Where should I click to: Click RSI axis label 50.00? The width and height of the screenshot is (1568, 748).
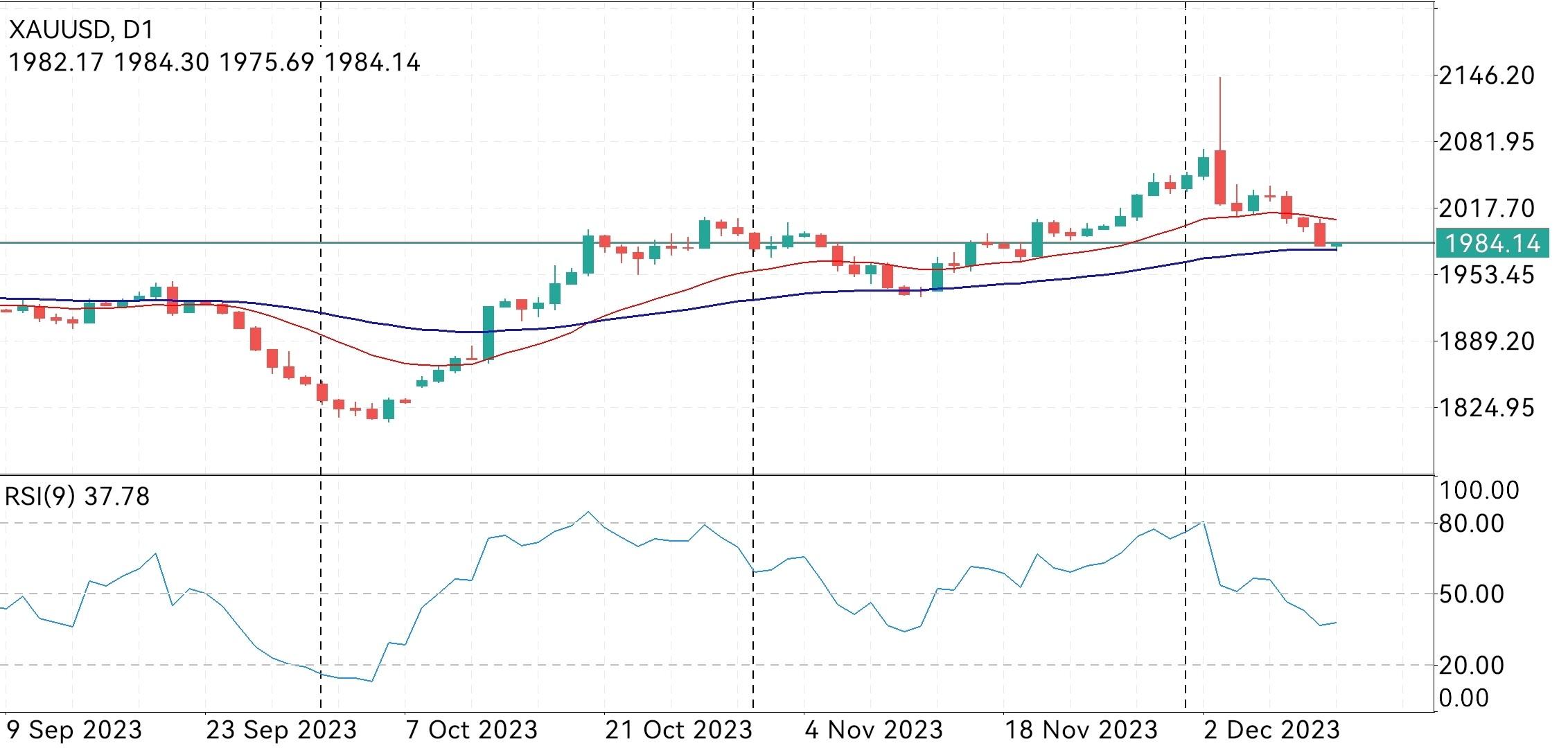pos(1472,594)
